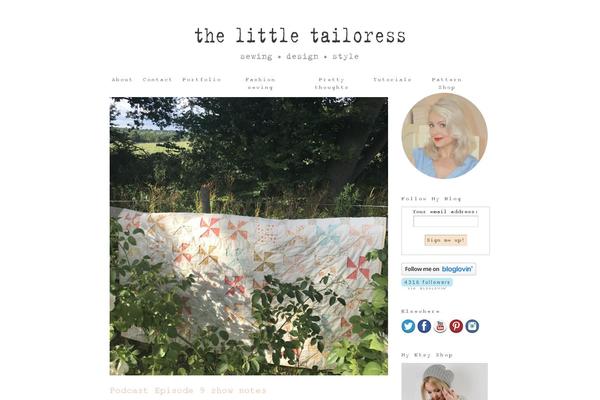
Task: Open the Pinterest icon
Action: [x=456, y=326]
